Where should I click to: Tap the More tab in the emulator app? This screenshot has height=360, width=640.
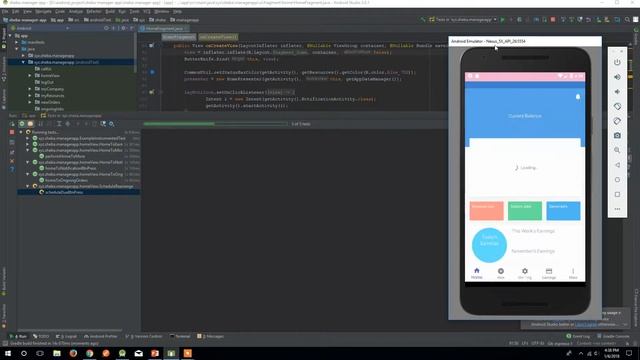[573, 273]
